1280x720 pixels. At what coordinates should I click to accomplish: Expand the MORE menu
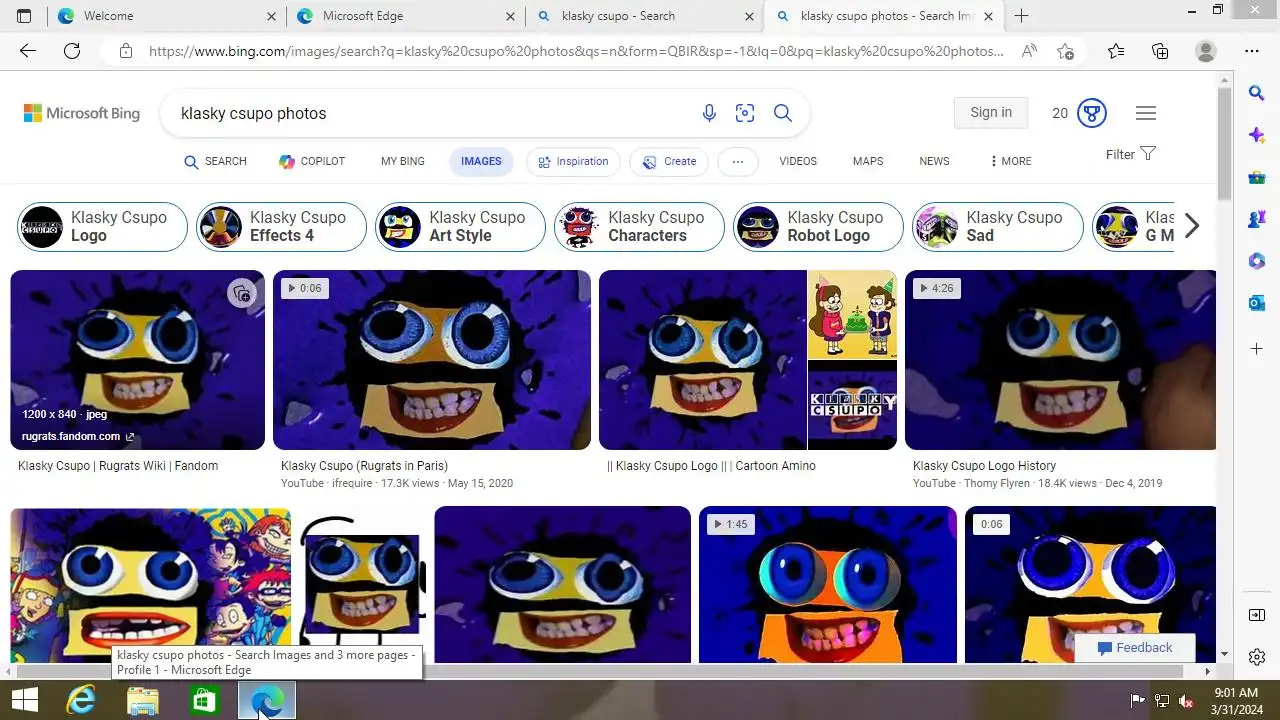coord(1010,161)
